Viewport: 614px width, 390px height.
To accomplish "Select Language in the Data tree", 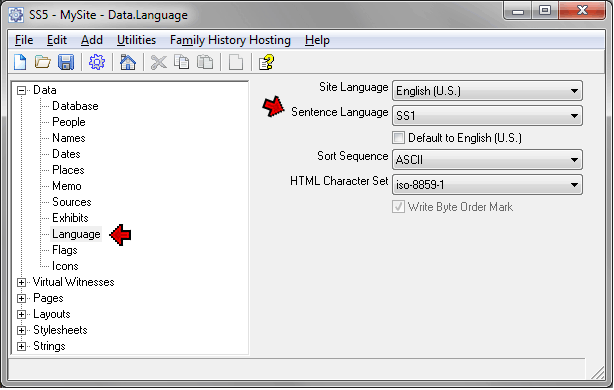I will coord(76,234).
